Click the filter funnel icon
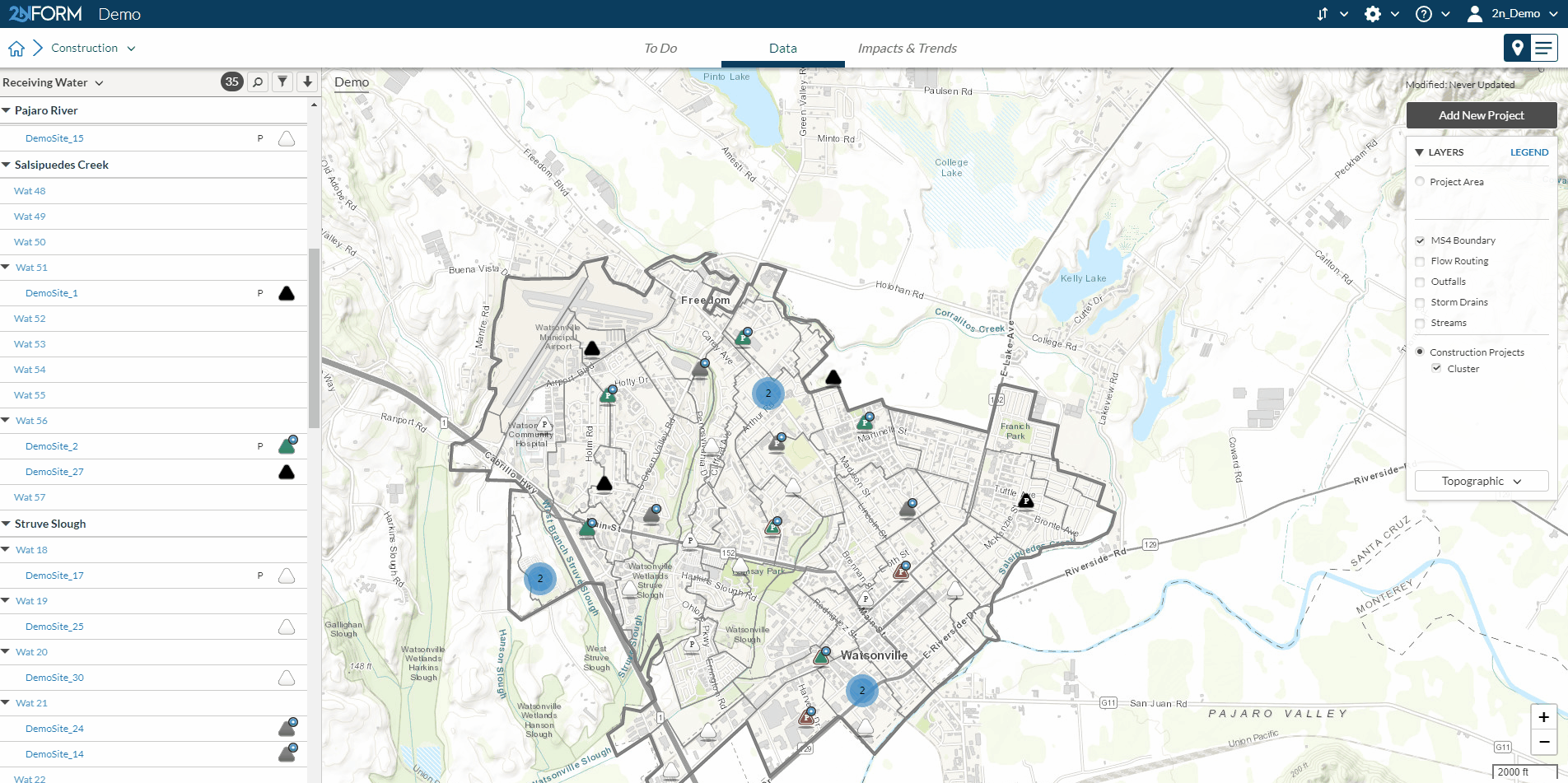 (x=282, y=82)
